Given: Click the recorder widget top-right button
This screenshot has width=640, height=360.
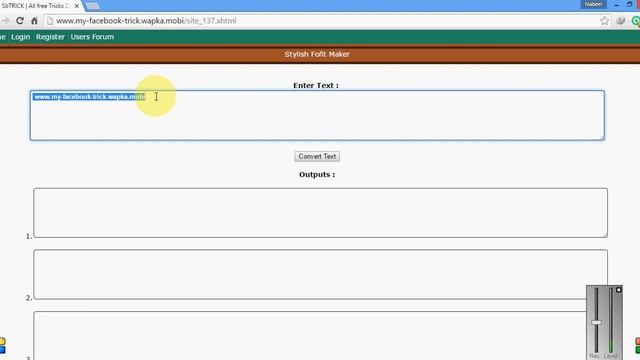Looking at the screenshot, I should (618, 290).
